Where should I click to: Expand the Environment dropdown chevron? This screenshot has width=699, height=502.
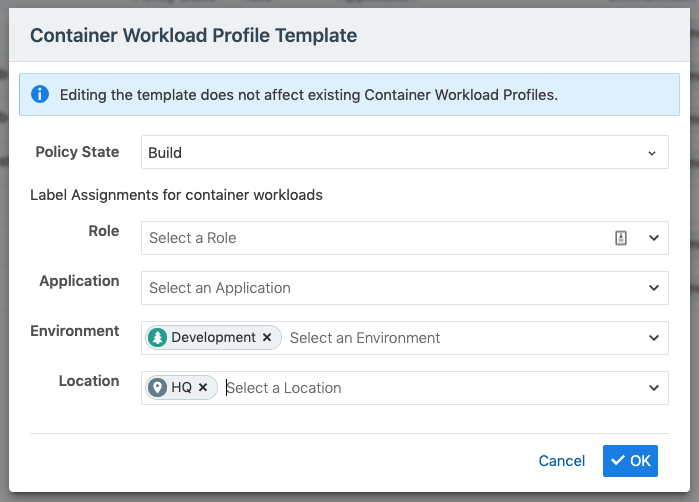[x=654, y=338]
